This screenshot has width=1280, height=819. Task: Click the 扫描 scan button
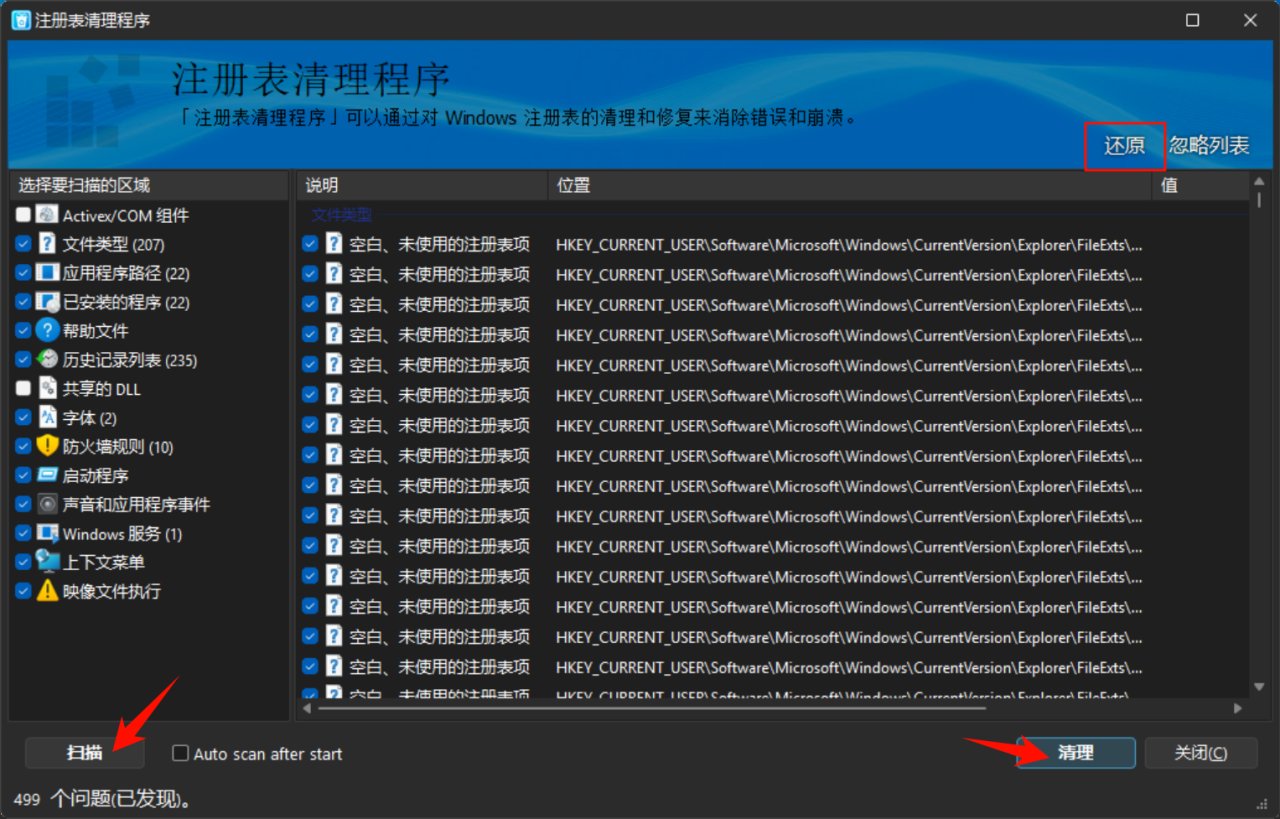(x=85, y=753)
